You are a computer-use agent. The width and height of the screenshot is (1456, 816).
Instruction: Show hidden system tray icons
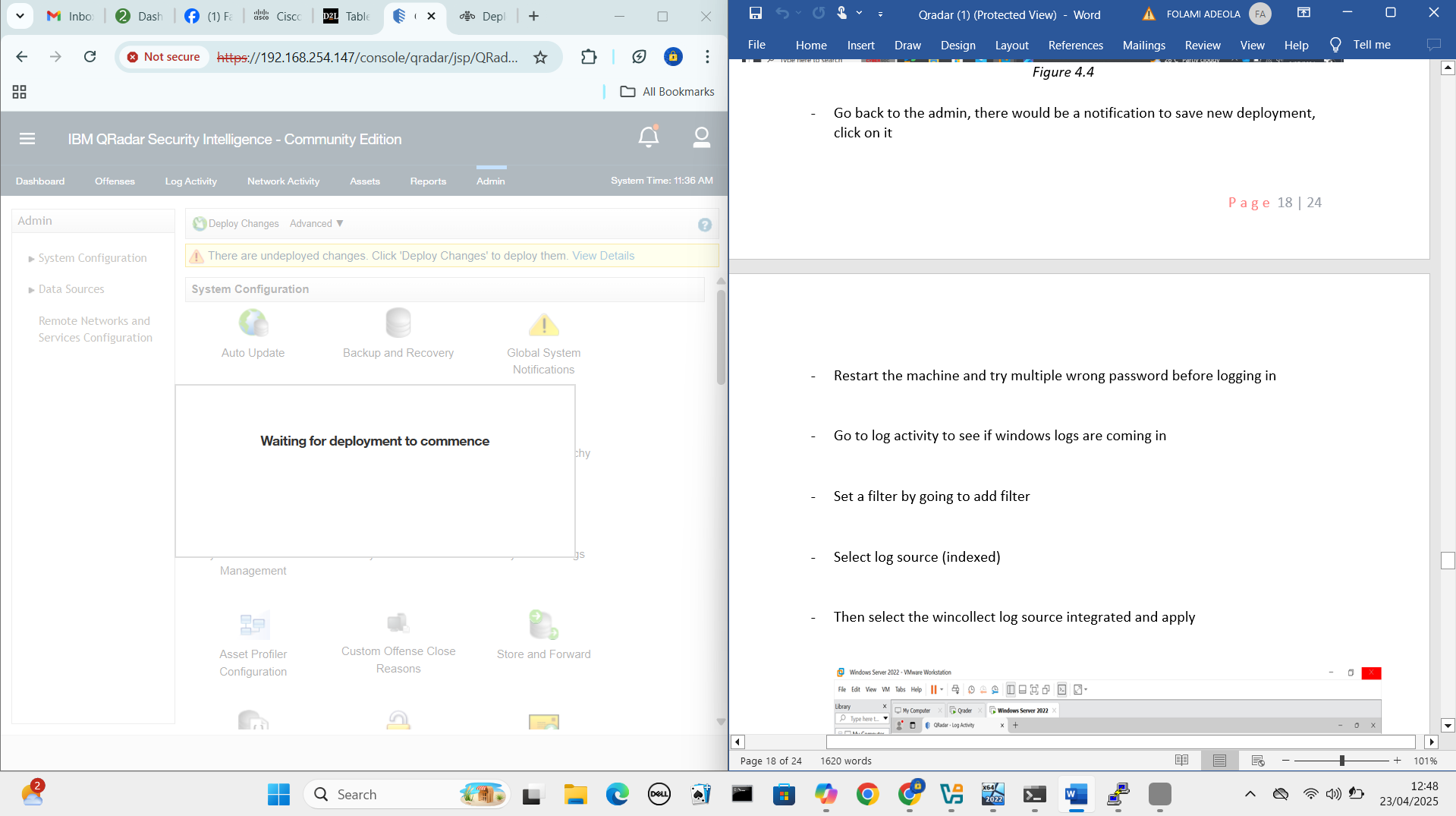click(1250, 795)
